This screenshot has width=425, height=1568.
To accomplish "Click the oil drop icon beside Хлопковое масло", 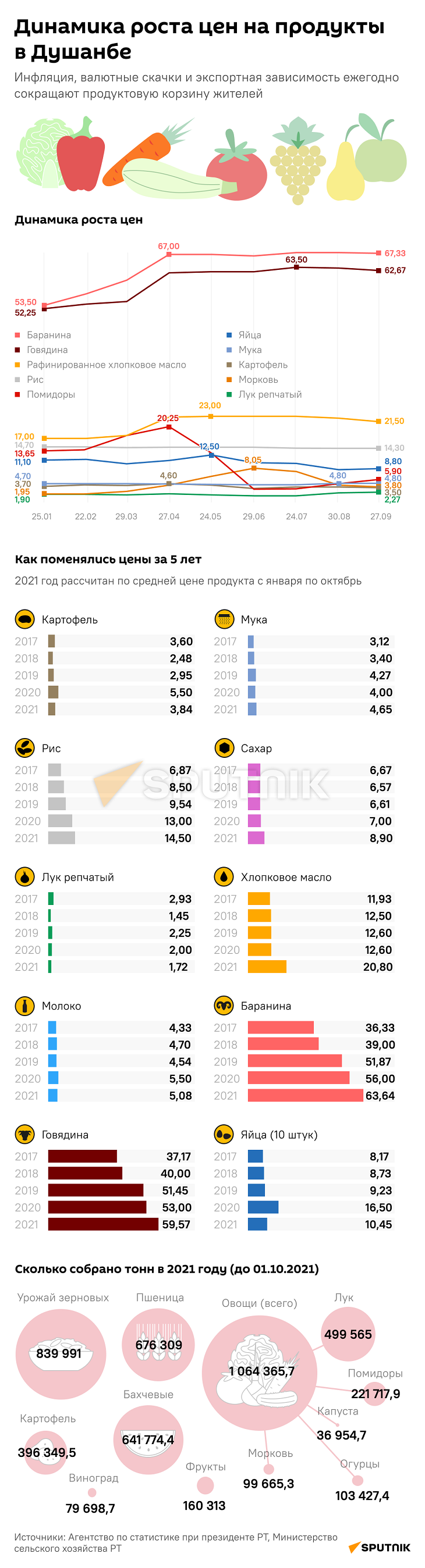I will click(224, 877).
